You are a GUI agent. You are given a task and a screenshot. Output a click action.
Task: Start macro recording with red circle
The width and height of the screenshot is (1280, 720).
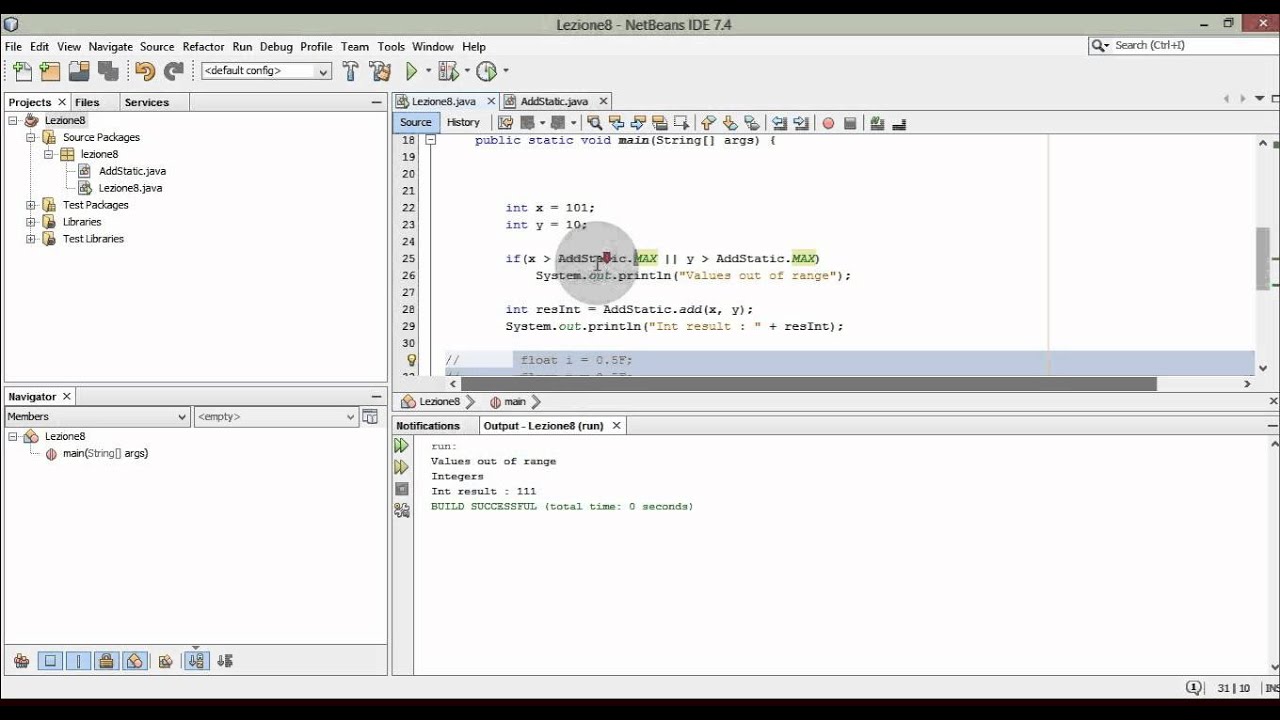click(828, 123)
